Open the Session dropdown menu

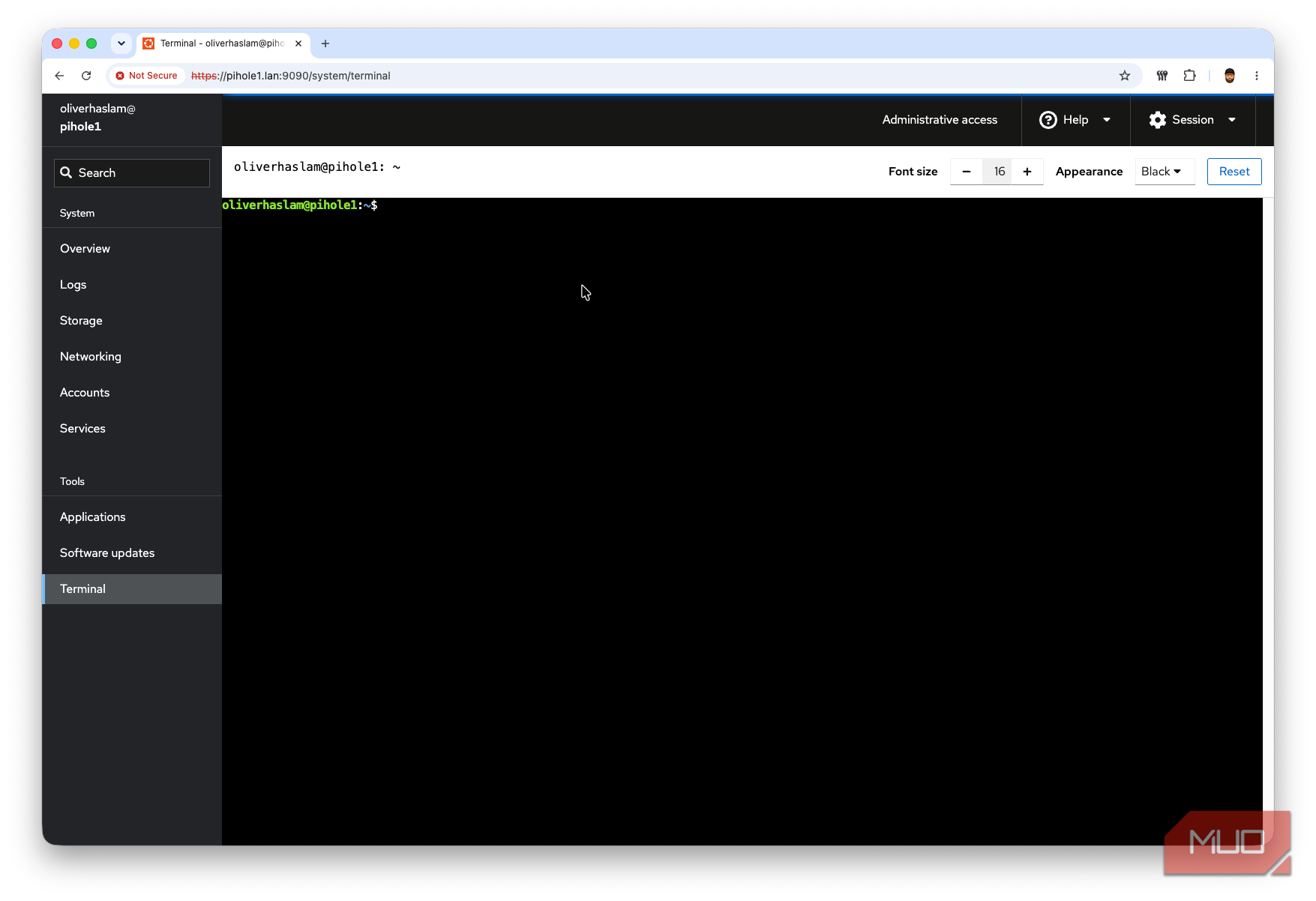1192,120
